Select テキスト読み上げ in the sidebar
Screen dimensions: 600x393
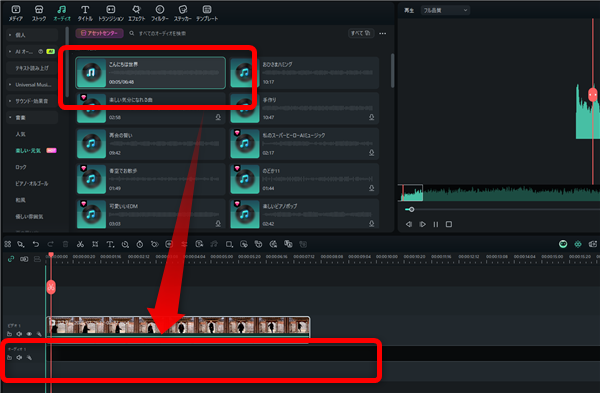pos(32,68)
